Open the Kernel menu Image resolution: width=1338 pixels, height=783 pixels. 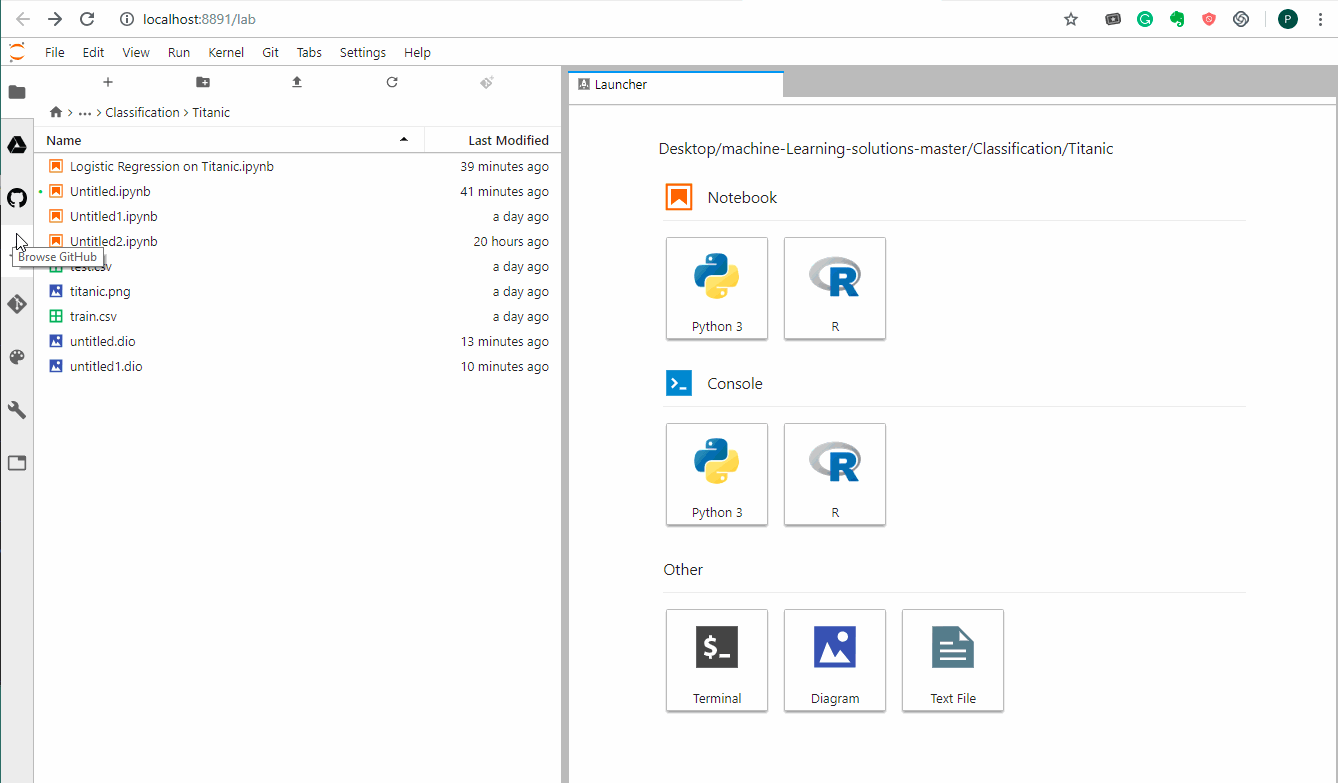(x=226, y=52)
